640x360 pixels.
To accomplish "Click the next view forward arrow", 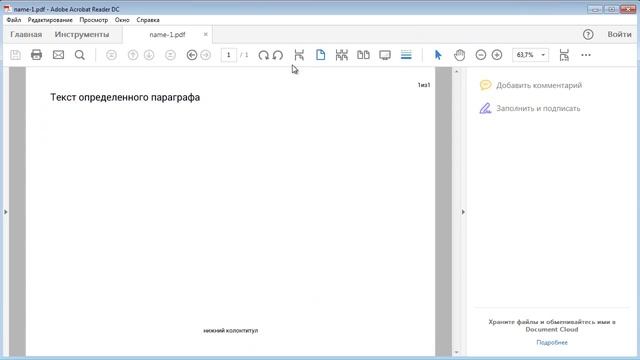I will coord(206,55).
